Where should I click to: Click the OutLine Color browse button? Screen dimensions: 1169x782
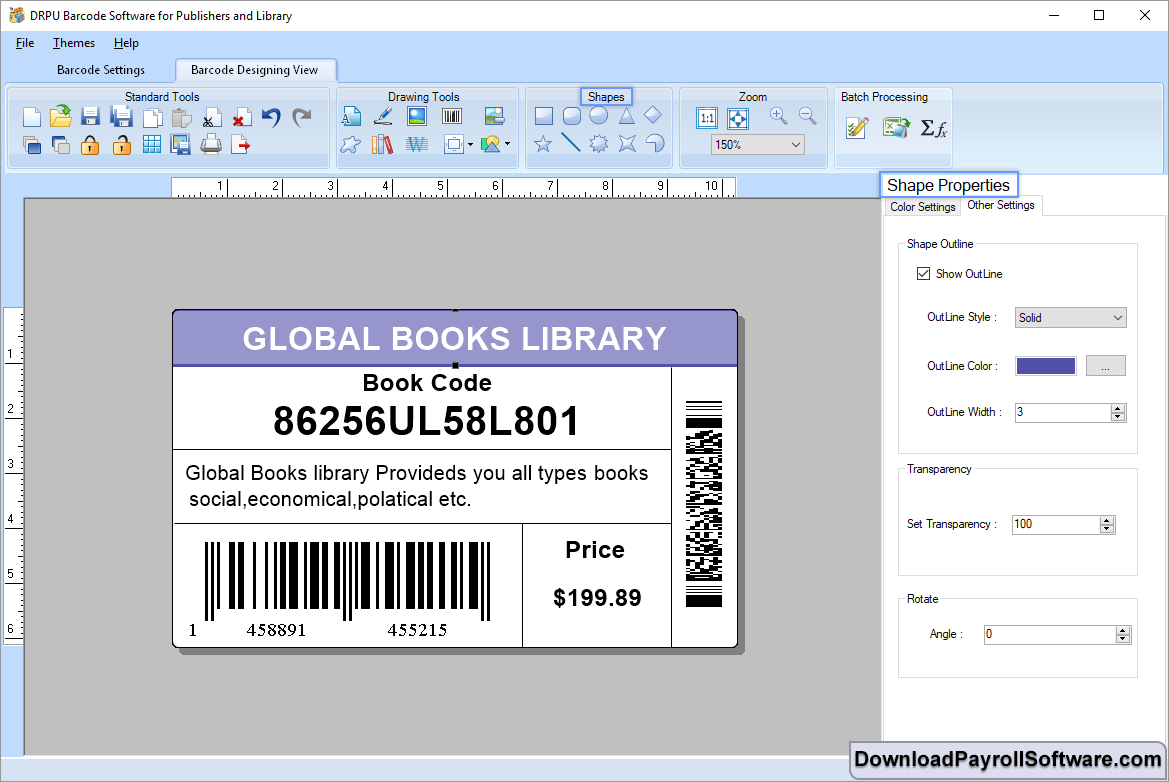(x=1105, y=365)
